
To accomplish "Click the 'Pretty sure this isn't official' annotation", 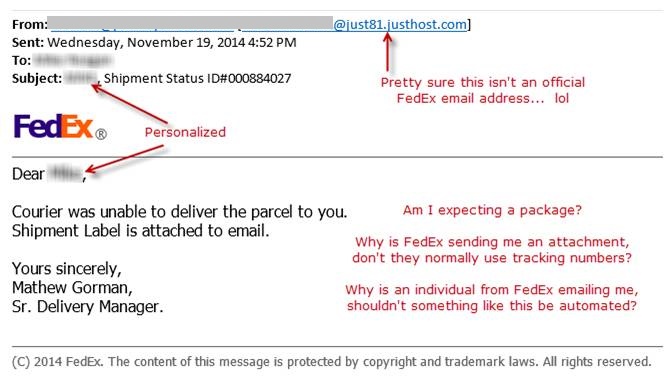I will pos(483,90).
